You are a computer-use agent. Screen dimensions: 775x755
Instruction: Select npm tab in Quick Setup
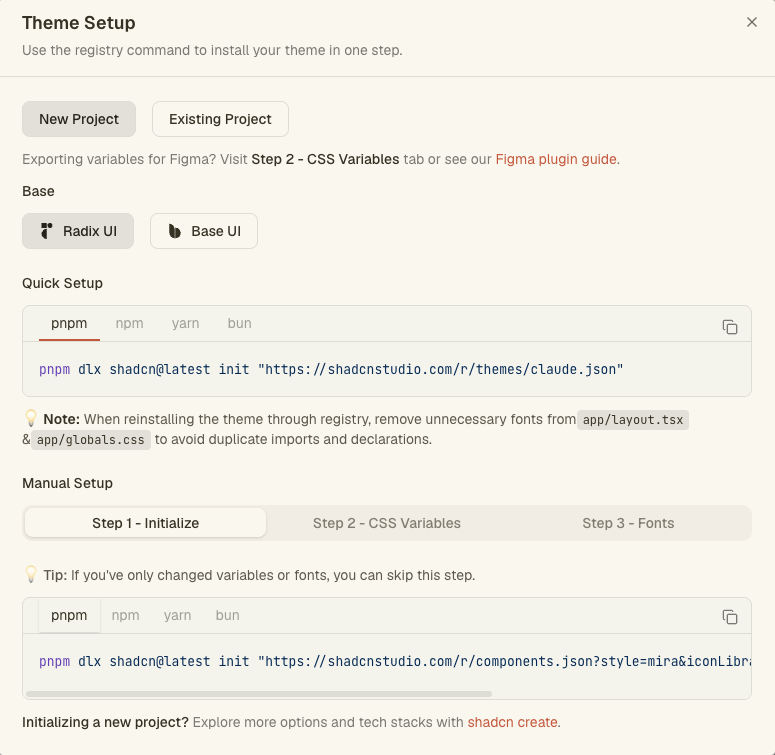tap(129, 324)
